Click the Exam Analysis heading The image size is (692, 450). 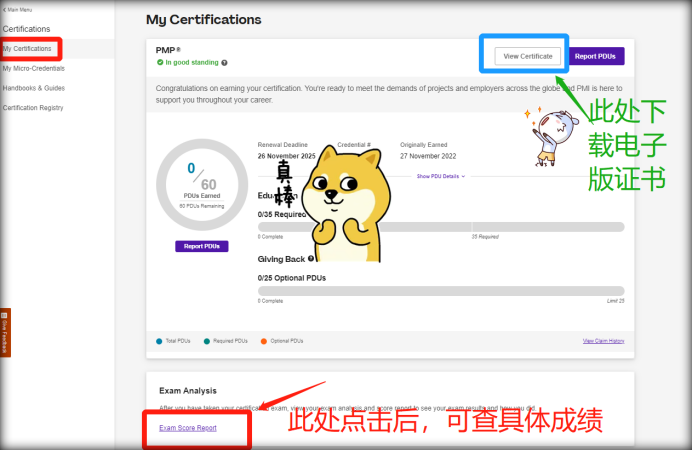[188, 391]
